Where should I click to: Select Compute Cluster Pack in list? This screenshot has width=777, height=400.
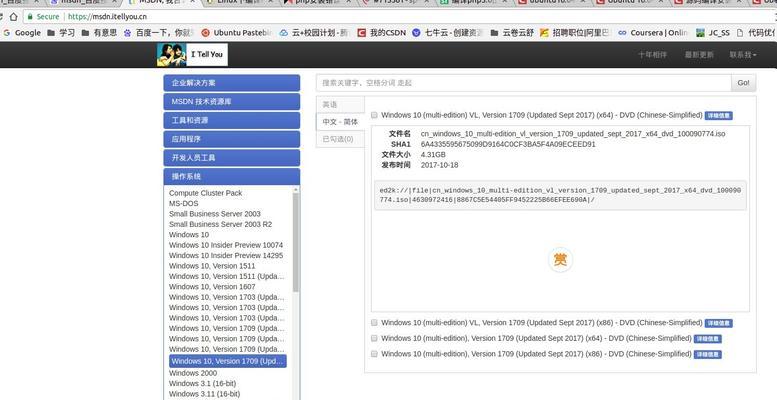(206, 193)
